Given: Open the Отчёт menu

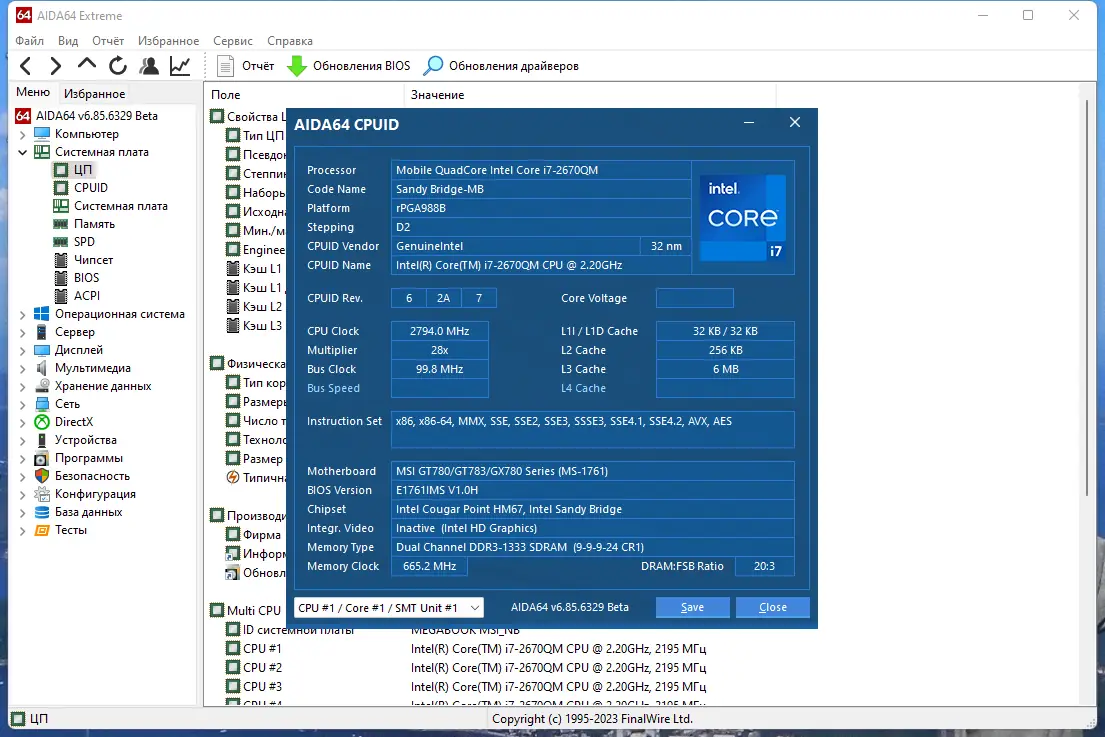Looking at the screenshot, I should [108, 41].
